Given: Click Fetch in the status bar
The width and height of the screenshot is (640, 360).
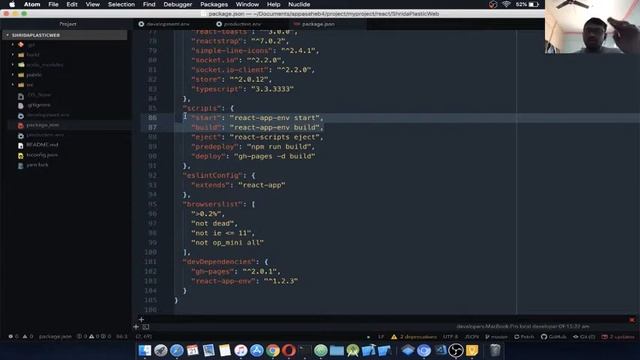Looking at the screenshot, I should (524, 337).
